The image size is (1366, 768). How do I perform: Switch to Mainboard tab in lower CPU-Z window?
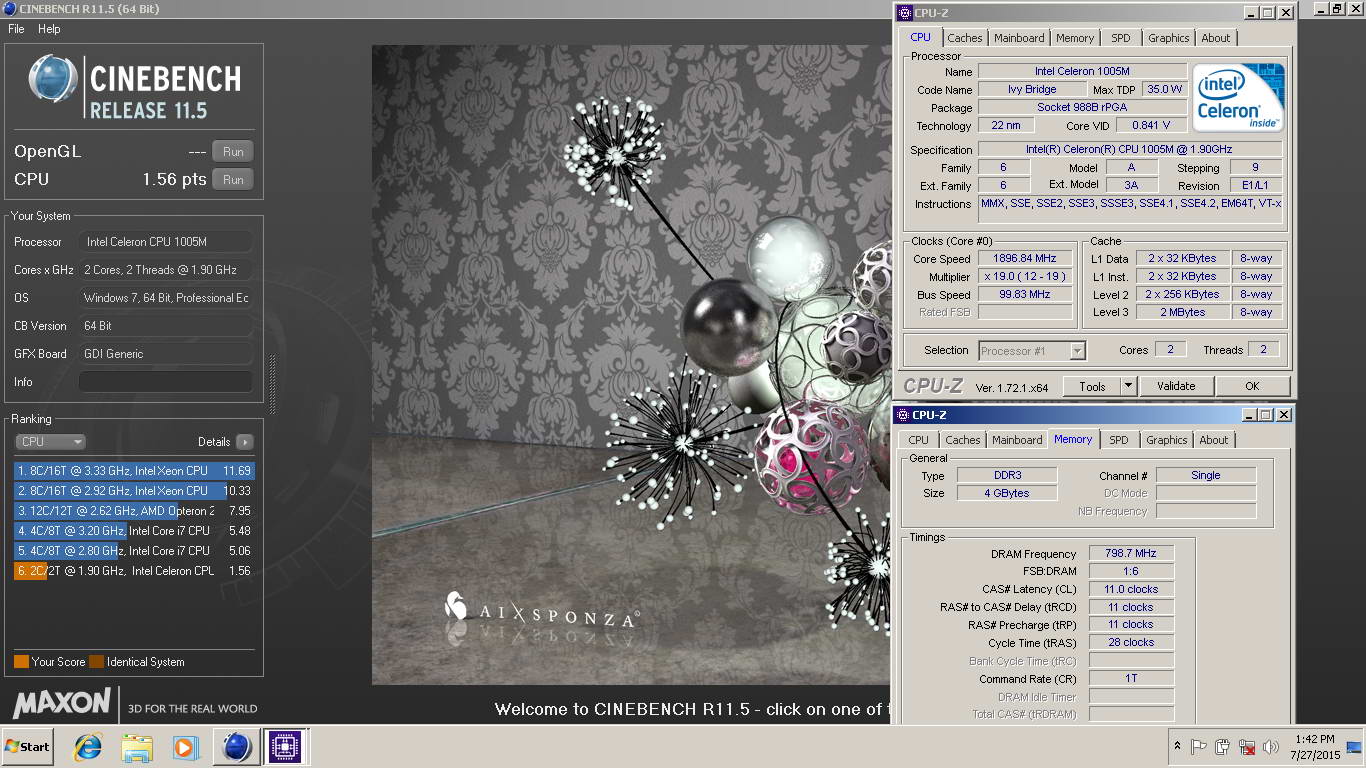(1017, 440)
